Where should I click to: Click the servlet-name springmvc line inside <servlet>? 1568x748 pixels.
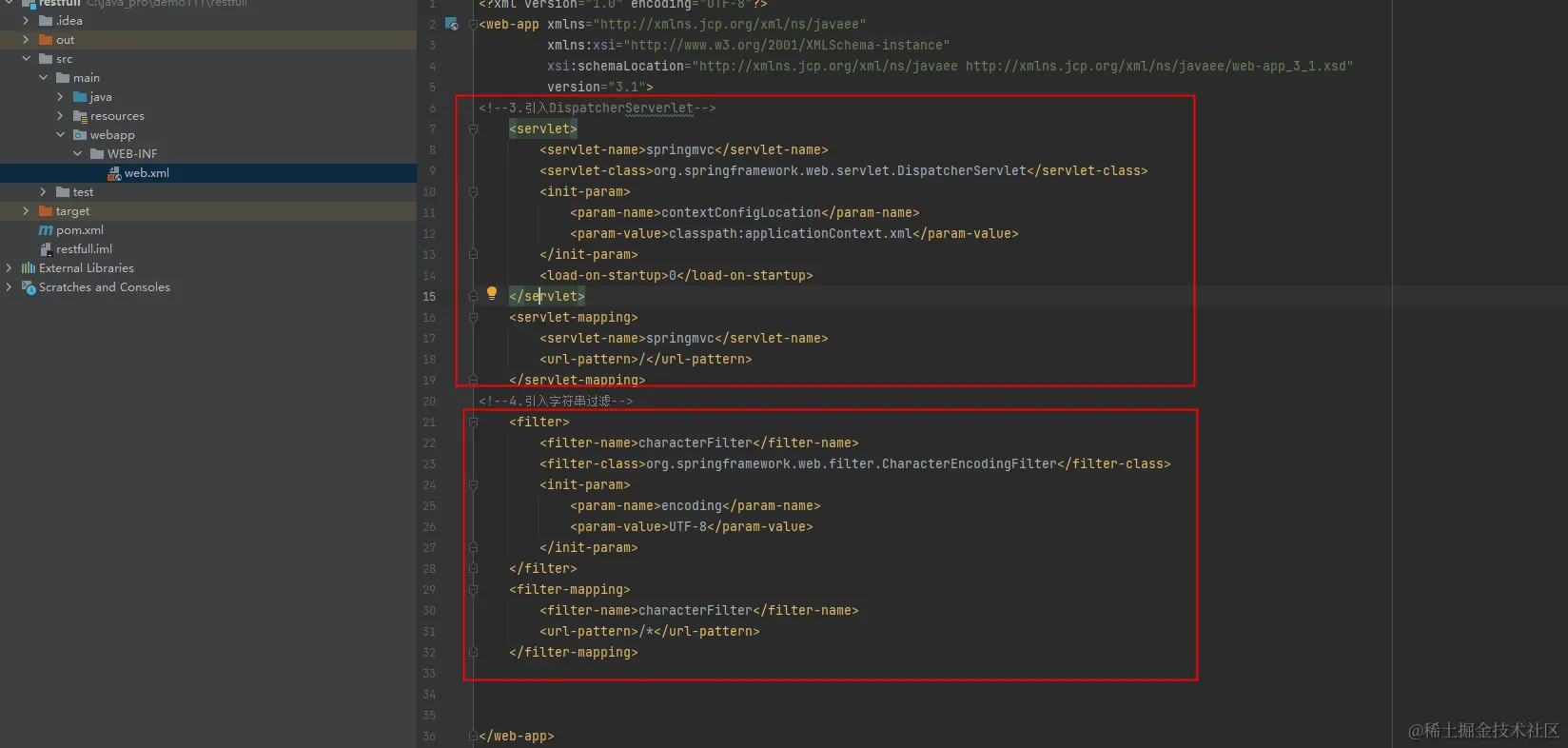(683, 150)
